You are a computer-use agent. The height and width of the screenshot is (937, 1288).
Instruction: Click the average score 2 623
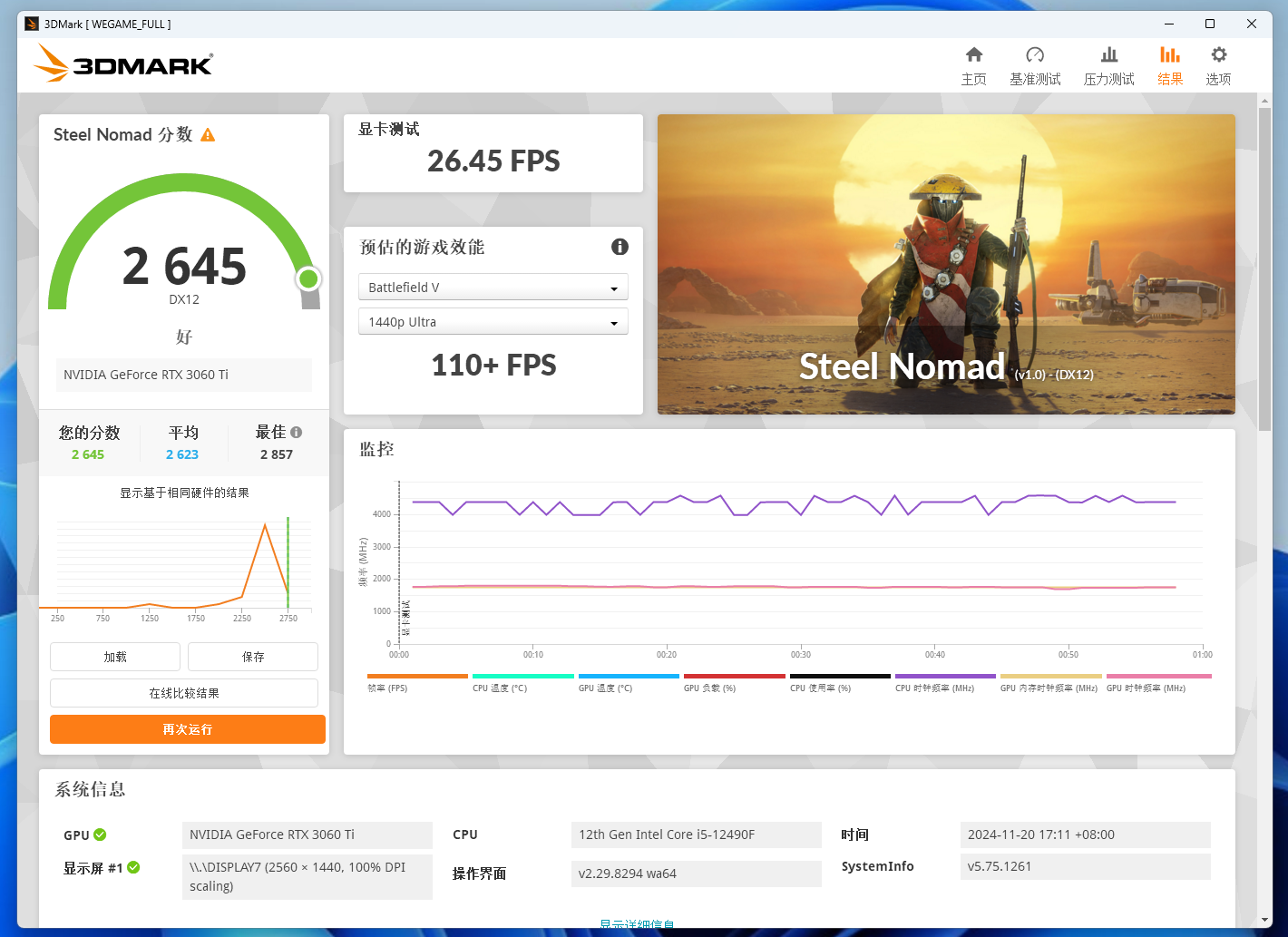182,454
